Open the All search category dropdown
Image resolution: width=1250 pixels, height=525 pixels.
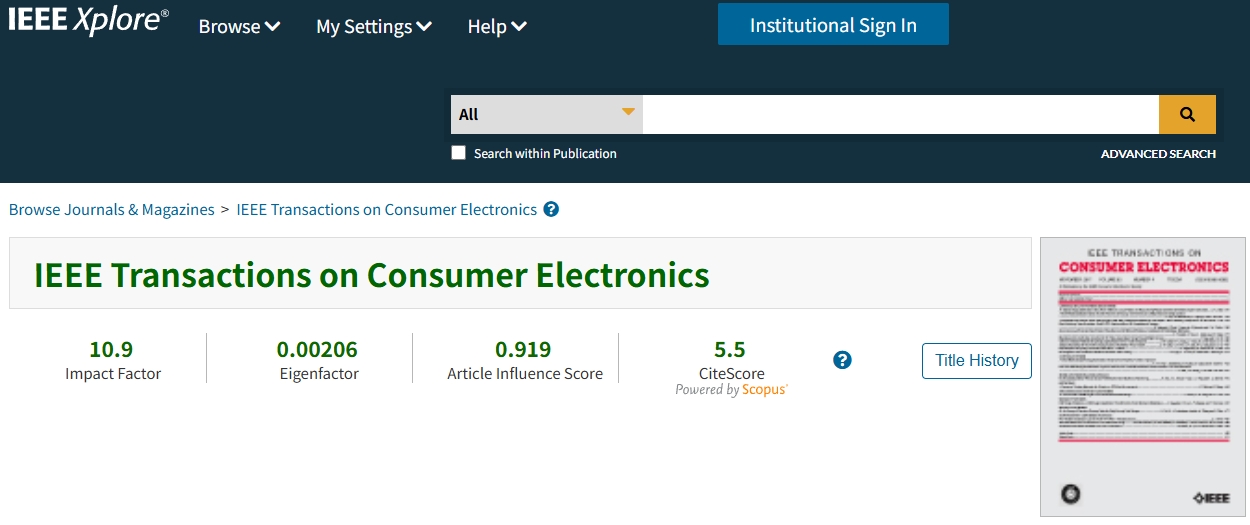tap(546, 114)
